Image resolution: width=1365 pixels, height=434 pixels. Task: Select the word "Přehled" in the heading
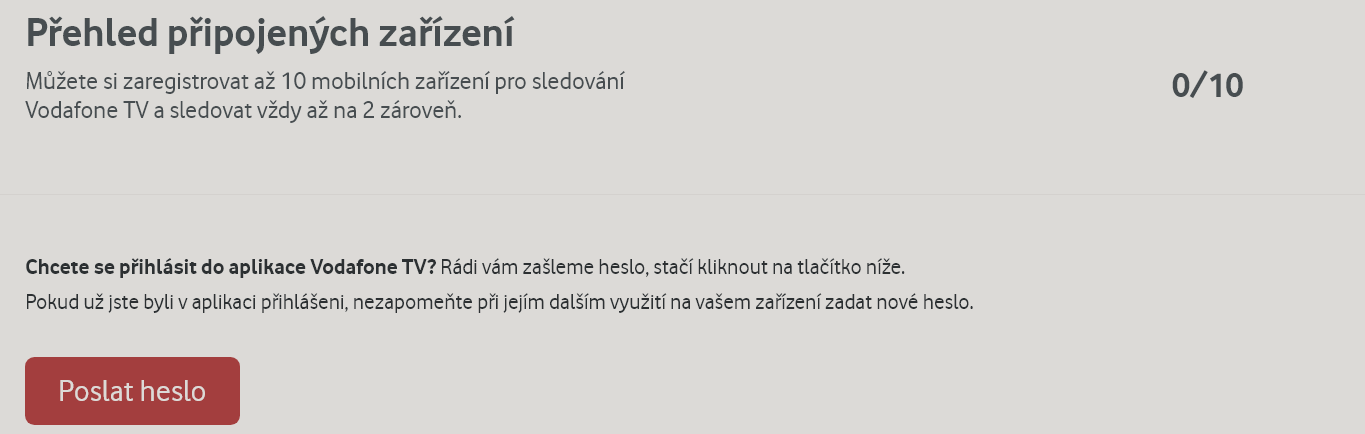[90, 34]
